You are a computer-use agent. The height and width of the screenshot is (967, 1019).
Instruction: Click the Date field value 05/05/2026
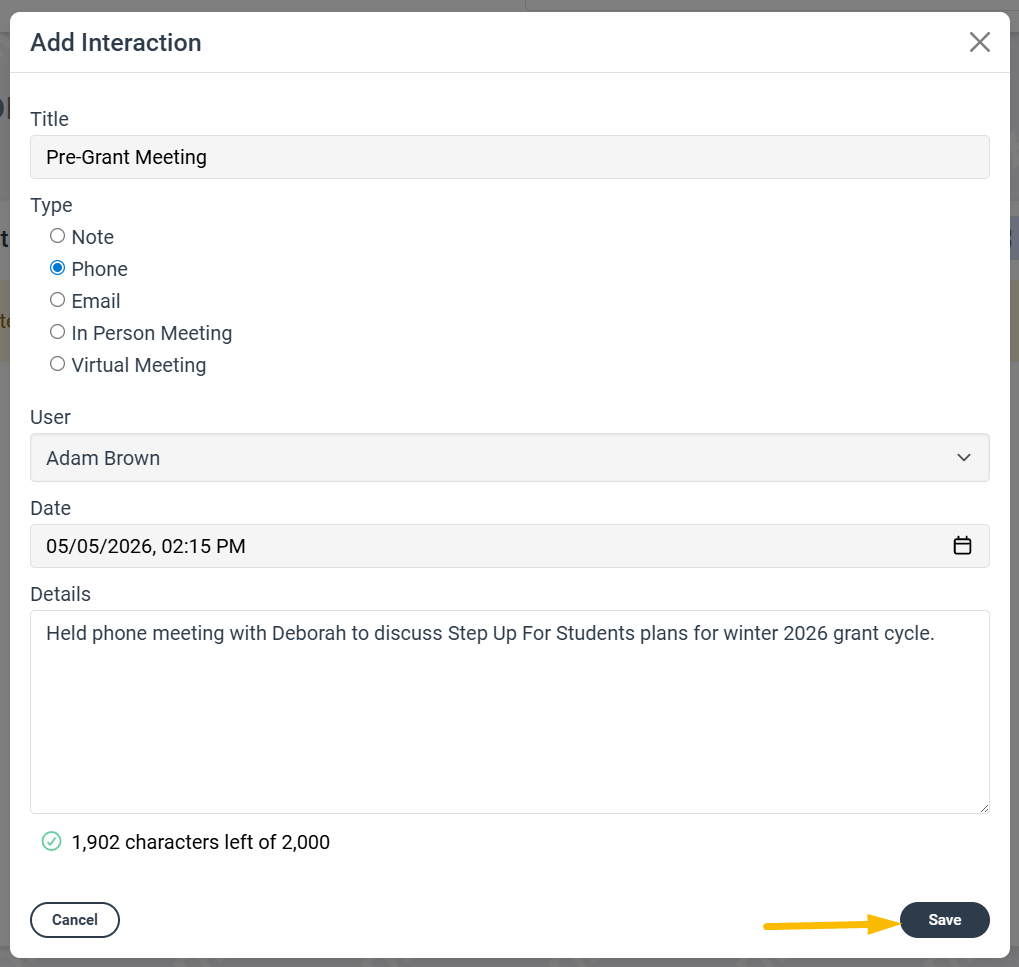click(510, 546)
